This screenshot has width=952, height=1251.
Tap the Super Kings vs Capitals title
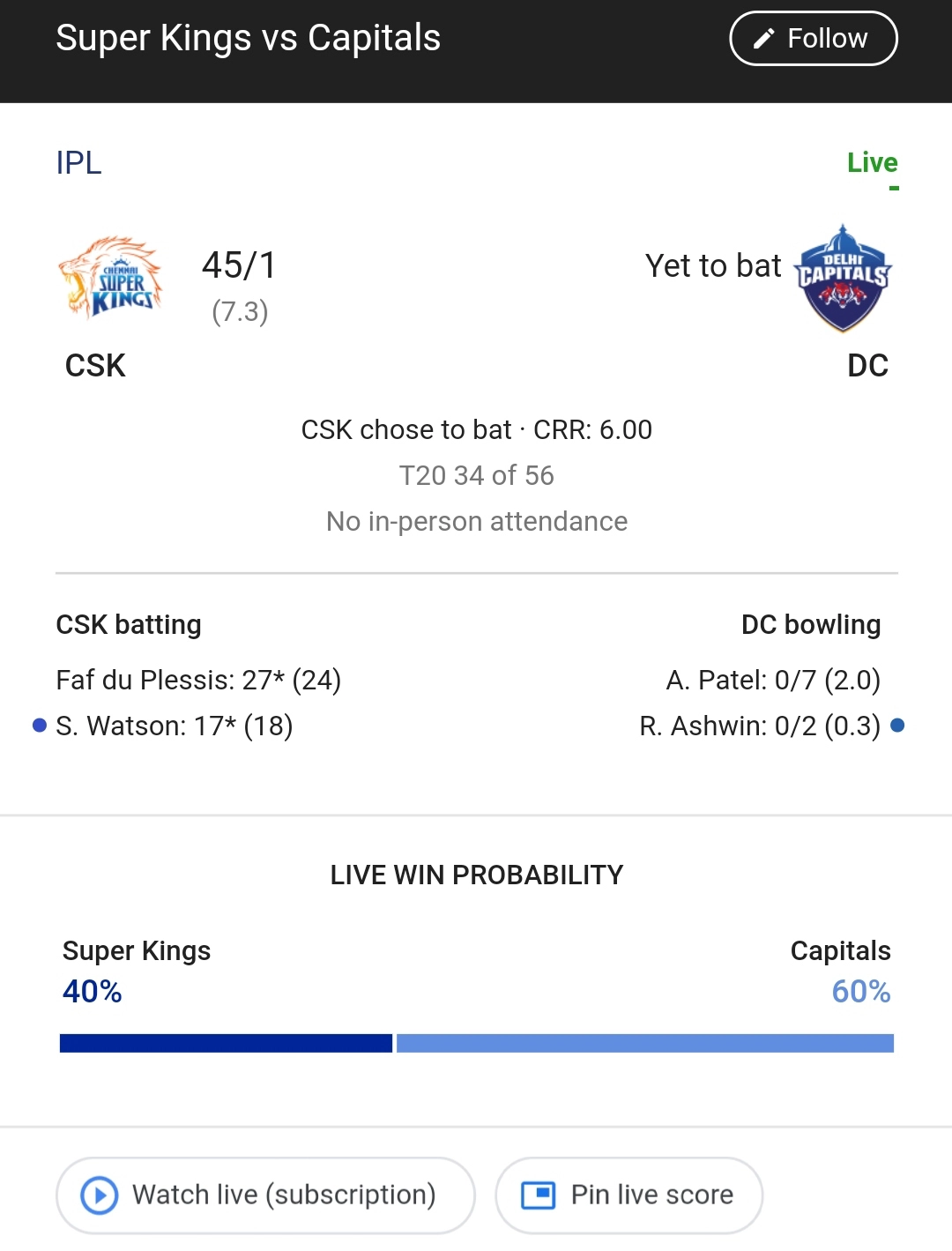pyautogui.click(x=248, y=39)
